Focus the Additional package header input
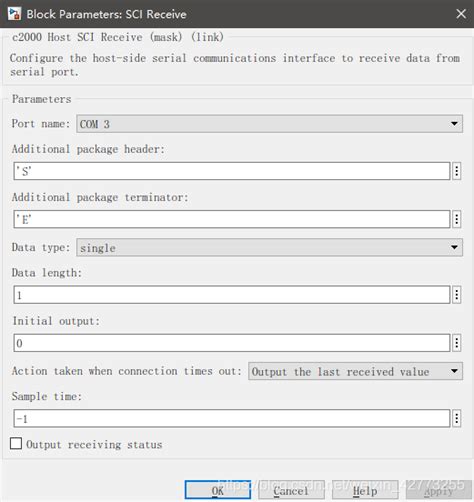 pos(232,171)
